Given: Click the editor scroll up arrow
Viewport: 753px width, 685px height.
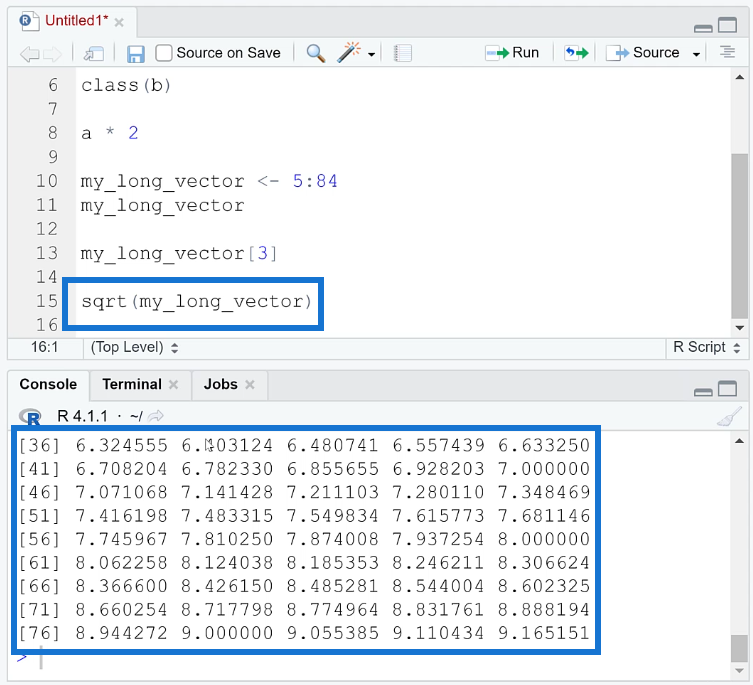Looking at the screenshot, I should coord(740,78).
